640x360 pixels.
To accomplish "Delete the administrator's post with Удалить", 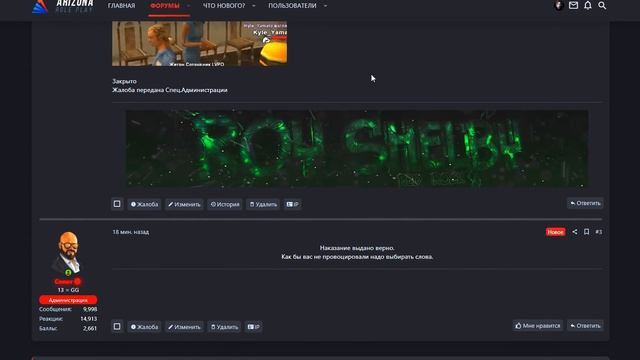I will 224,327.
